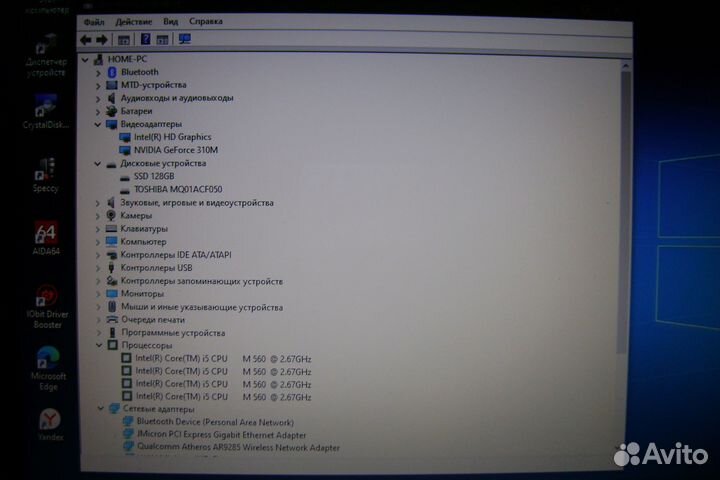Open Speccy desktop shortcut
720x480 pixels.
point(45,175)
